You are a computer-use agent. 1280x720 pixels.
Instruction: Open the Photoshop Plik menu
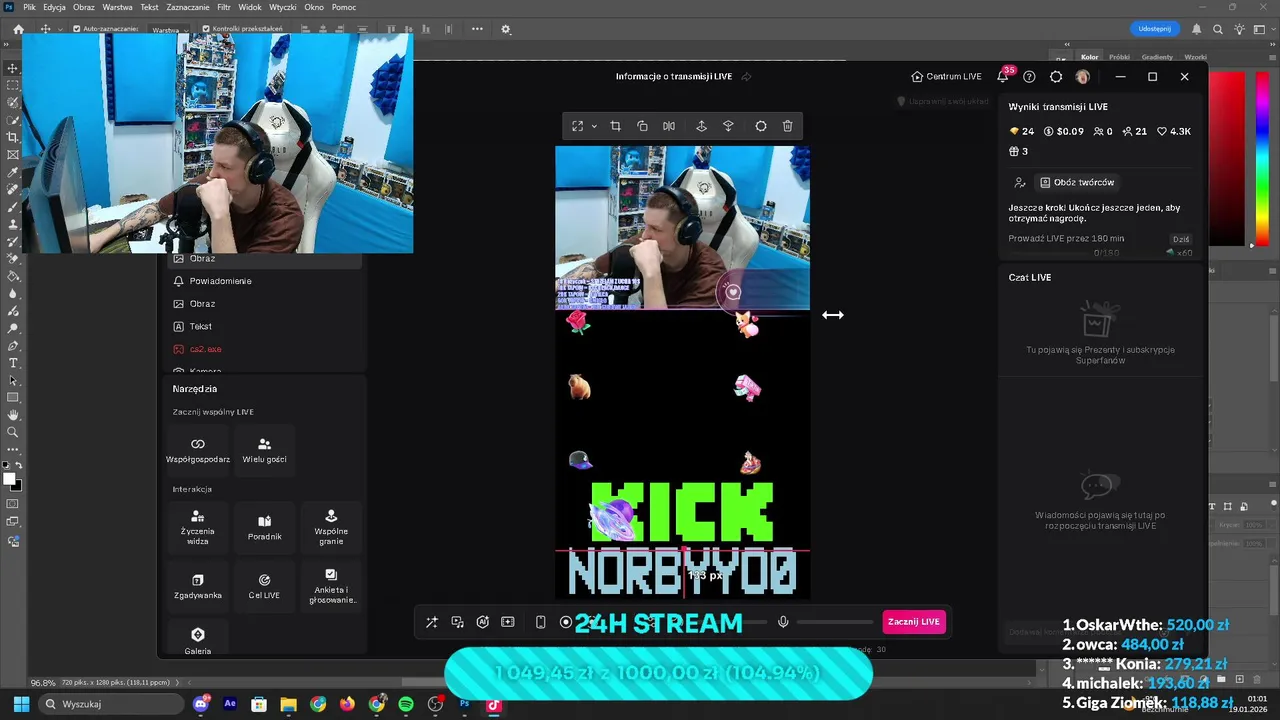click(30, 7)
